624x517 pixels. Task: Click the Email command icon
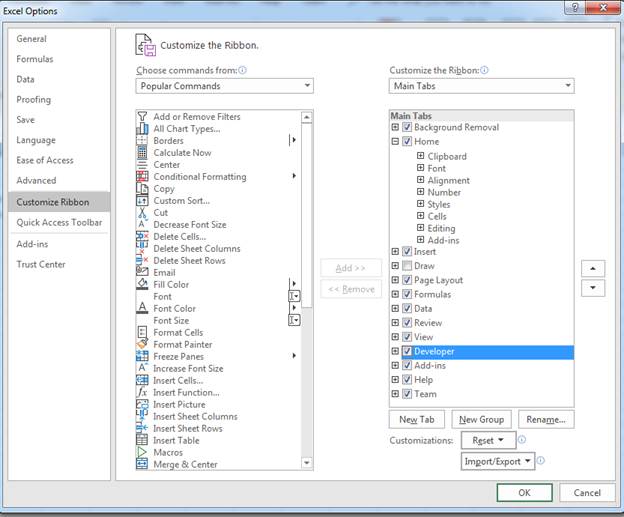pos(142,272)
